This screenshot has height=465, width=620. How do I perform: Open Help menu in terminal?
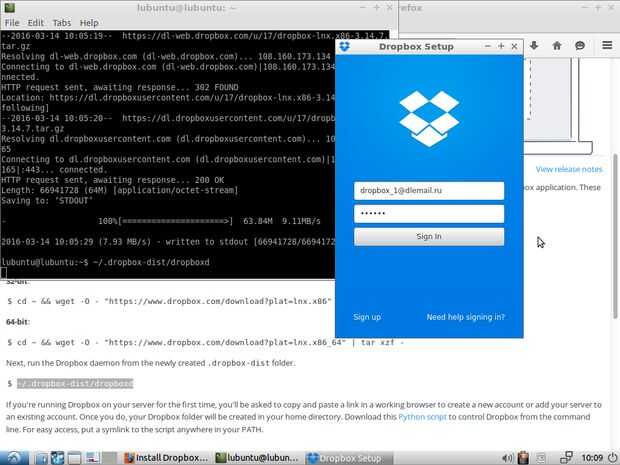[x=89, y=23]
